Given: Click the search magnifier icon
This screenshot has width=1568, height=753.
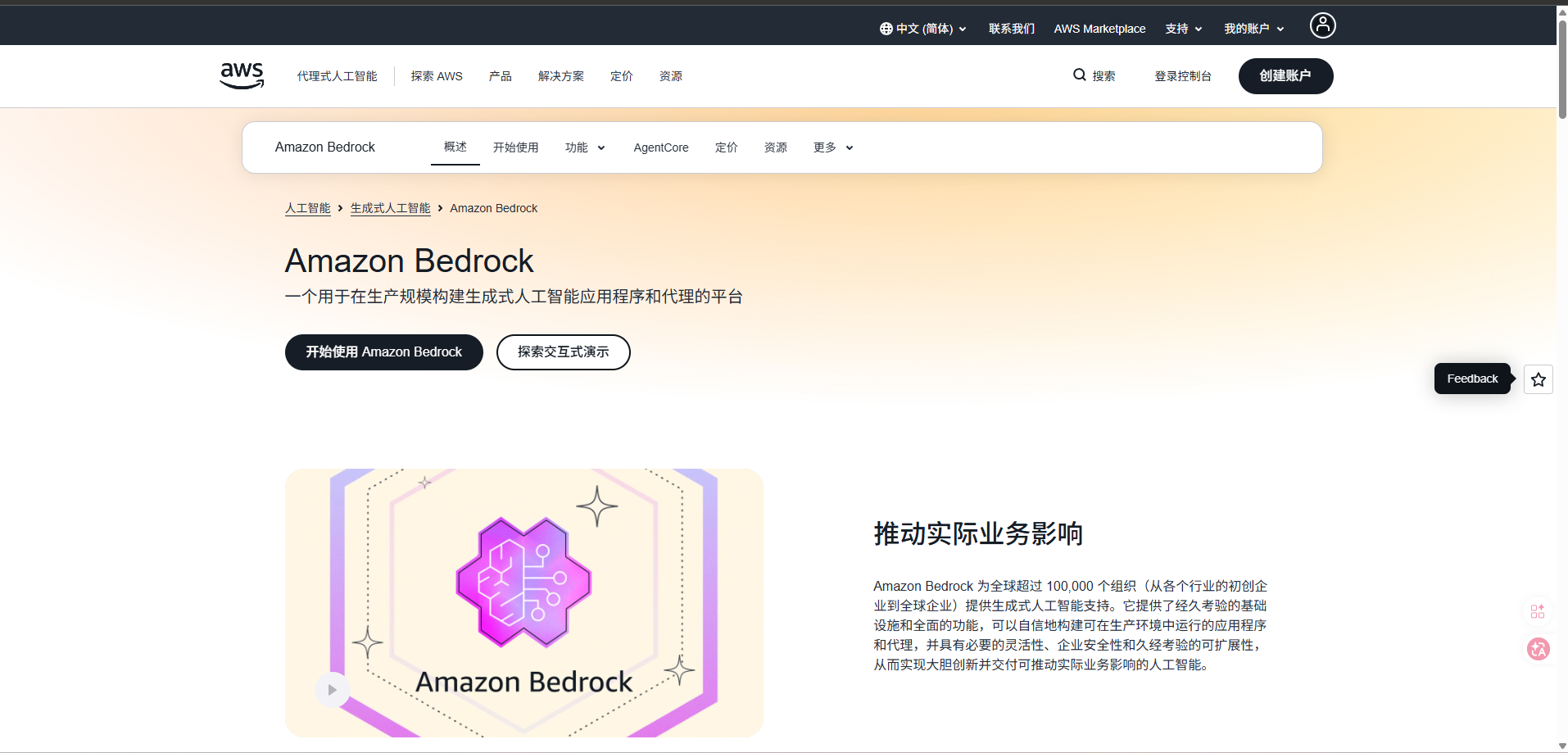Looking at the screenshot, I should click(x=1080, y=75).
